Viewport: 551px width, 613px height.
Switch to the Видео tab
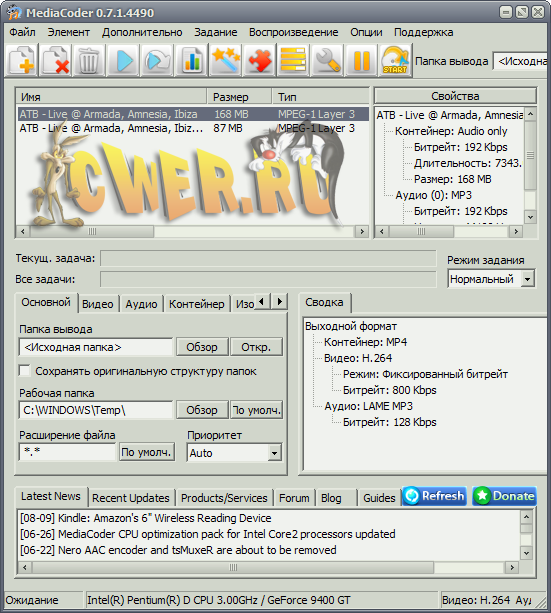click(x=98, y=304)
